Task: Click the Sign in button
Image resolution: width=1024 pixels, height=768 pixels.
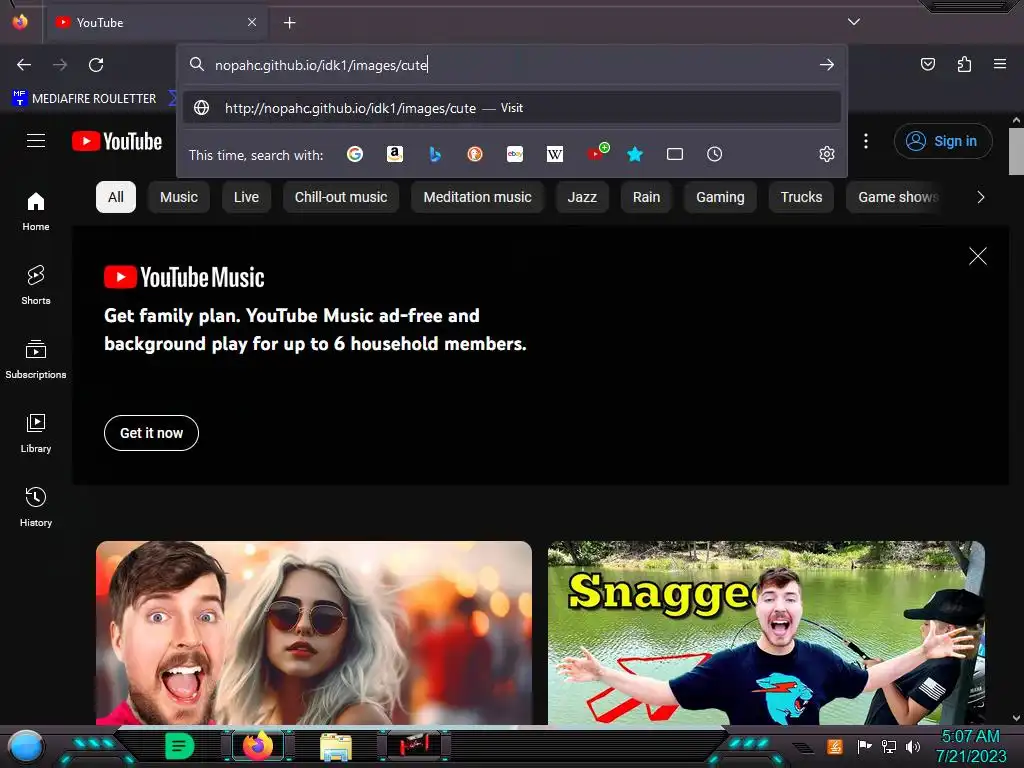Action: 942,141
